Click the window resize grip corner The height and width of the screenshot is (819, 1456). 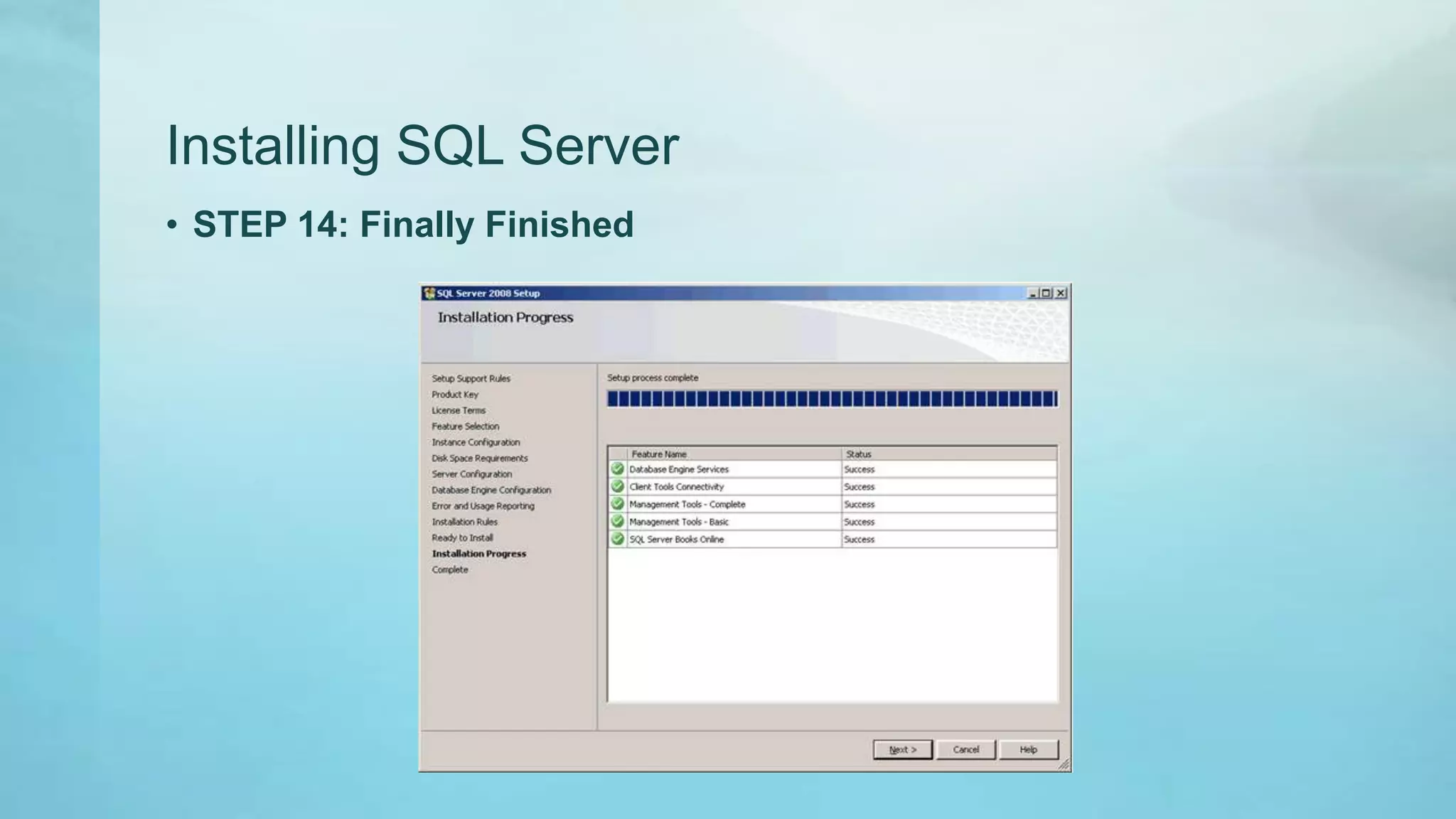[1063, 764]
